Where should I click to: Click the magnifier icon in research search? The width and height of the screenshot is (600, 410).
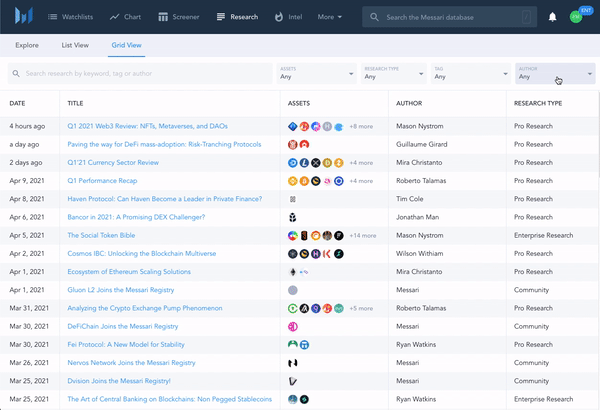16,74
